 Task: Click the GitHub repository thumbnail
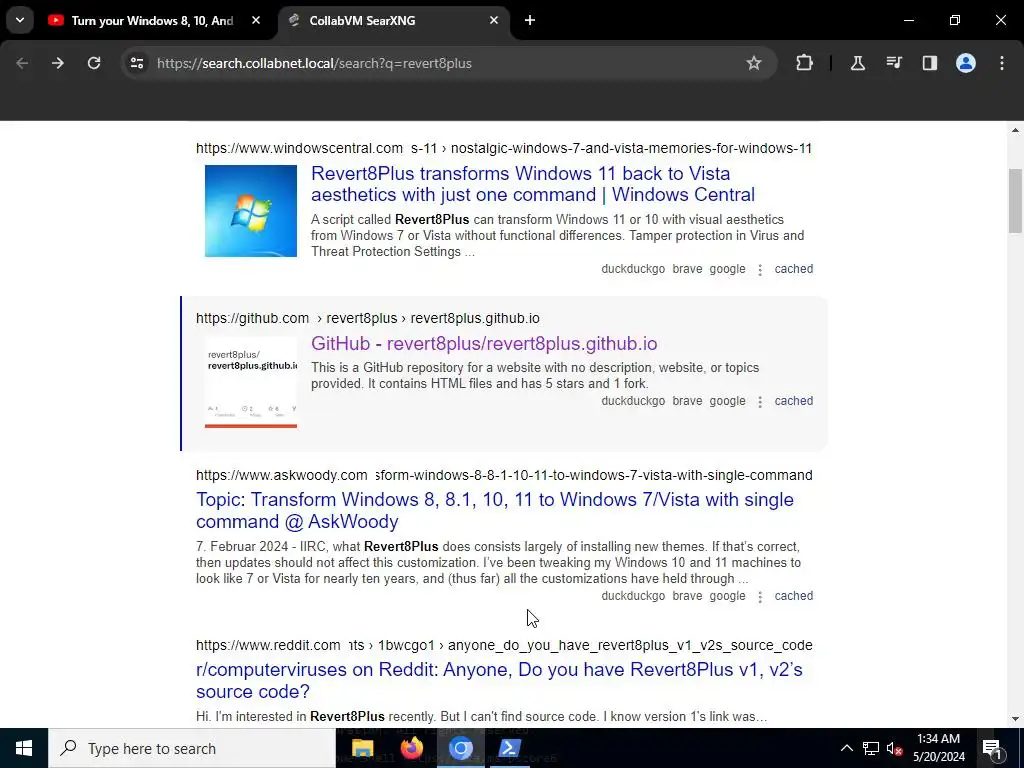[251, 382]
